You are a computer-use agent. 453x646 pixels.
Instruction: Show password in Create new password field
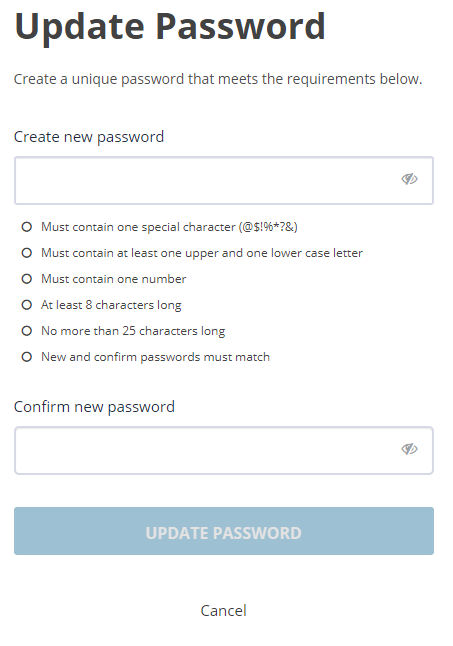[409, 179]
